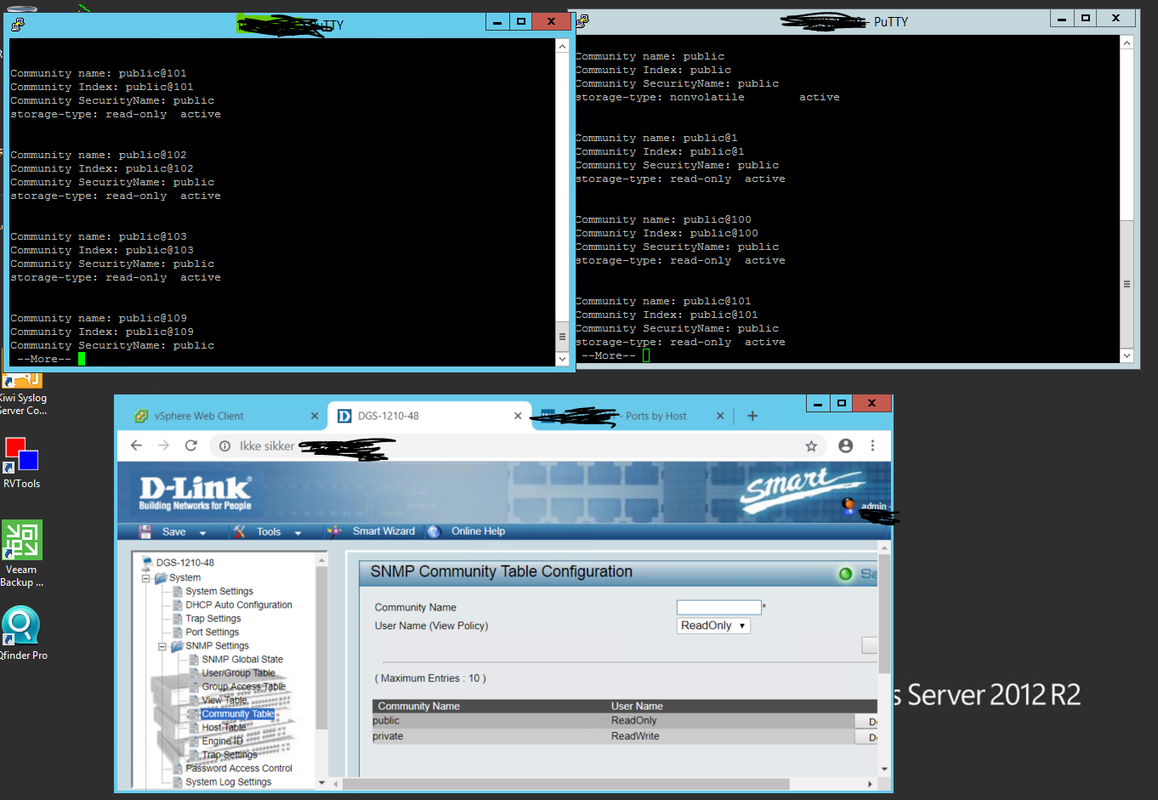Image resolution: width=1158 pixels, height=800 pixels.
Task: Click the private community name cell
Action: coord(388,736)
